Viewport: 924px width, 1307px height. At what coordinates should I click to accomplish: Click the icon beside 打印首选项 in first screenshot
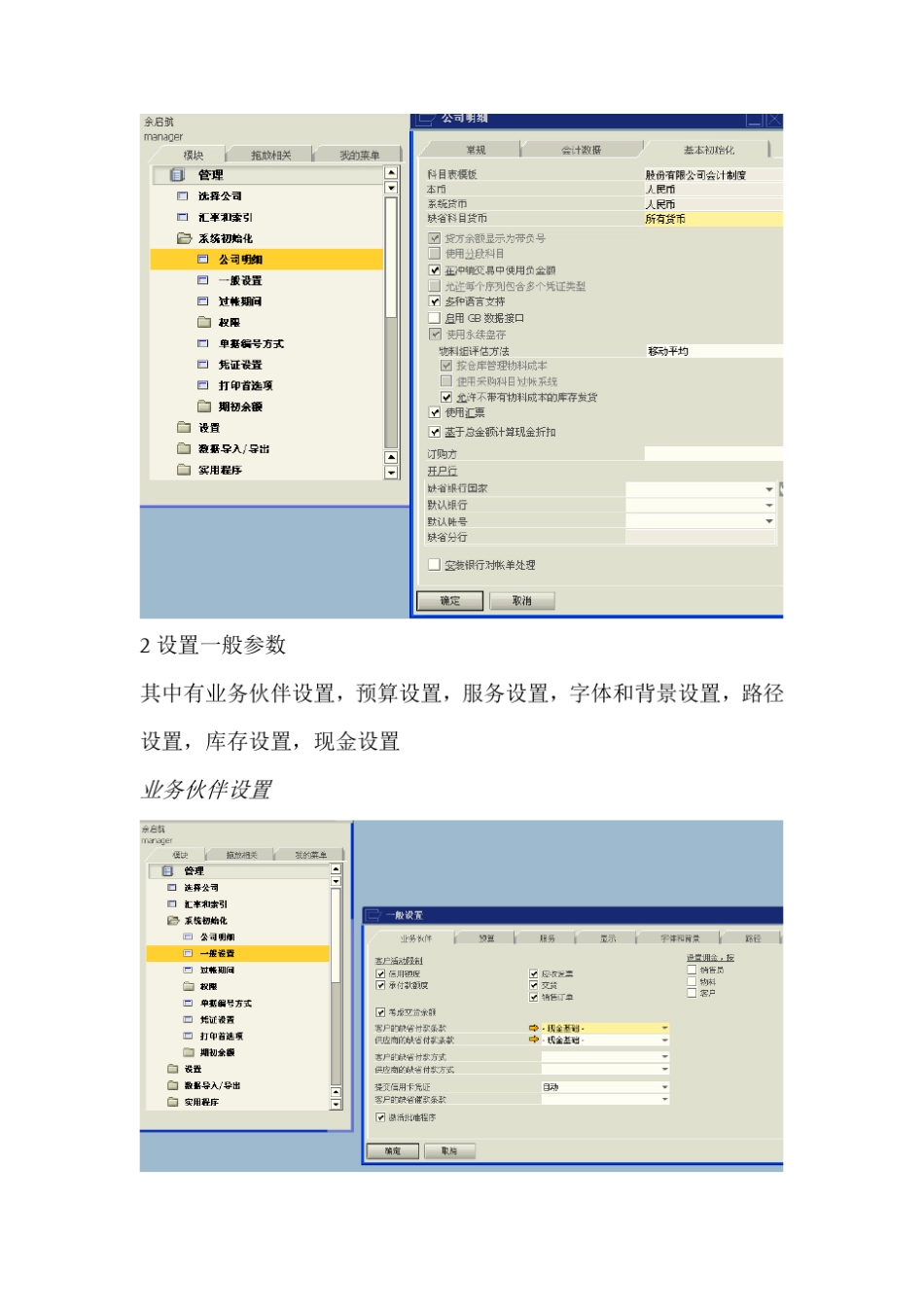203,385
